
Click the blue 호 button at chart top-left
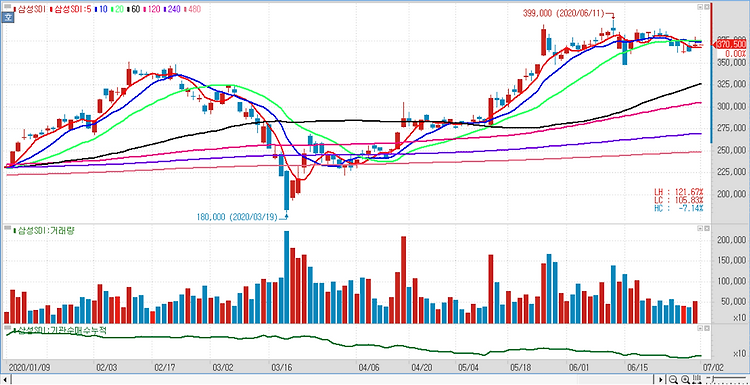point(8,18)
